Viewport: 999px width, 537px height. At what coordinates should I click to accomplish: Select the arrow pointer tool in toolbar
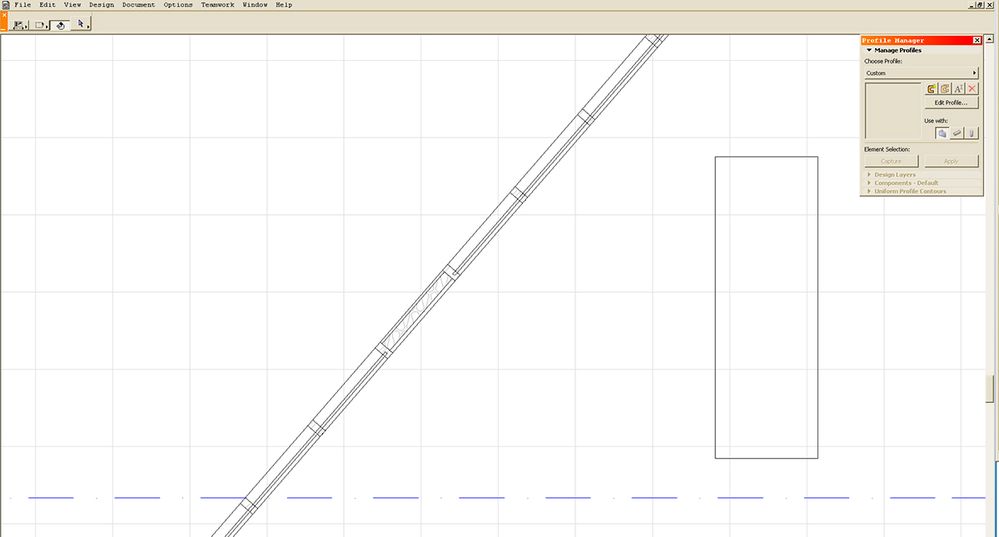pyautogui.click(x=81, y=24)
